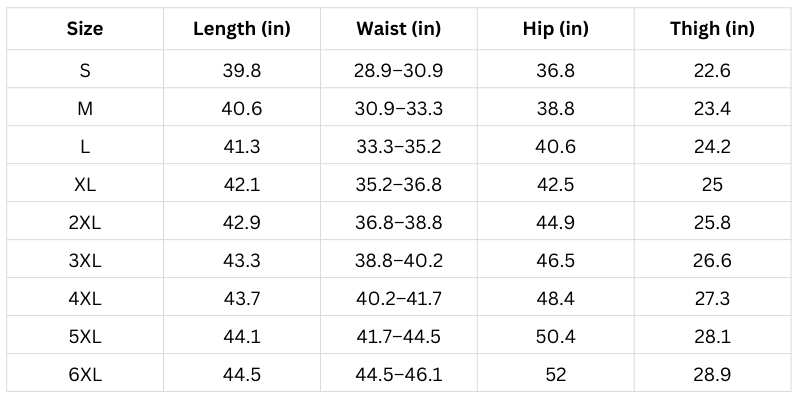This screenshot has height=400, width=800.
Task: Click the Size column header
Action: tap(85, 28)
